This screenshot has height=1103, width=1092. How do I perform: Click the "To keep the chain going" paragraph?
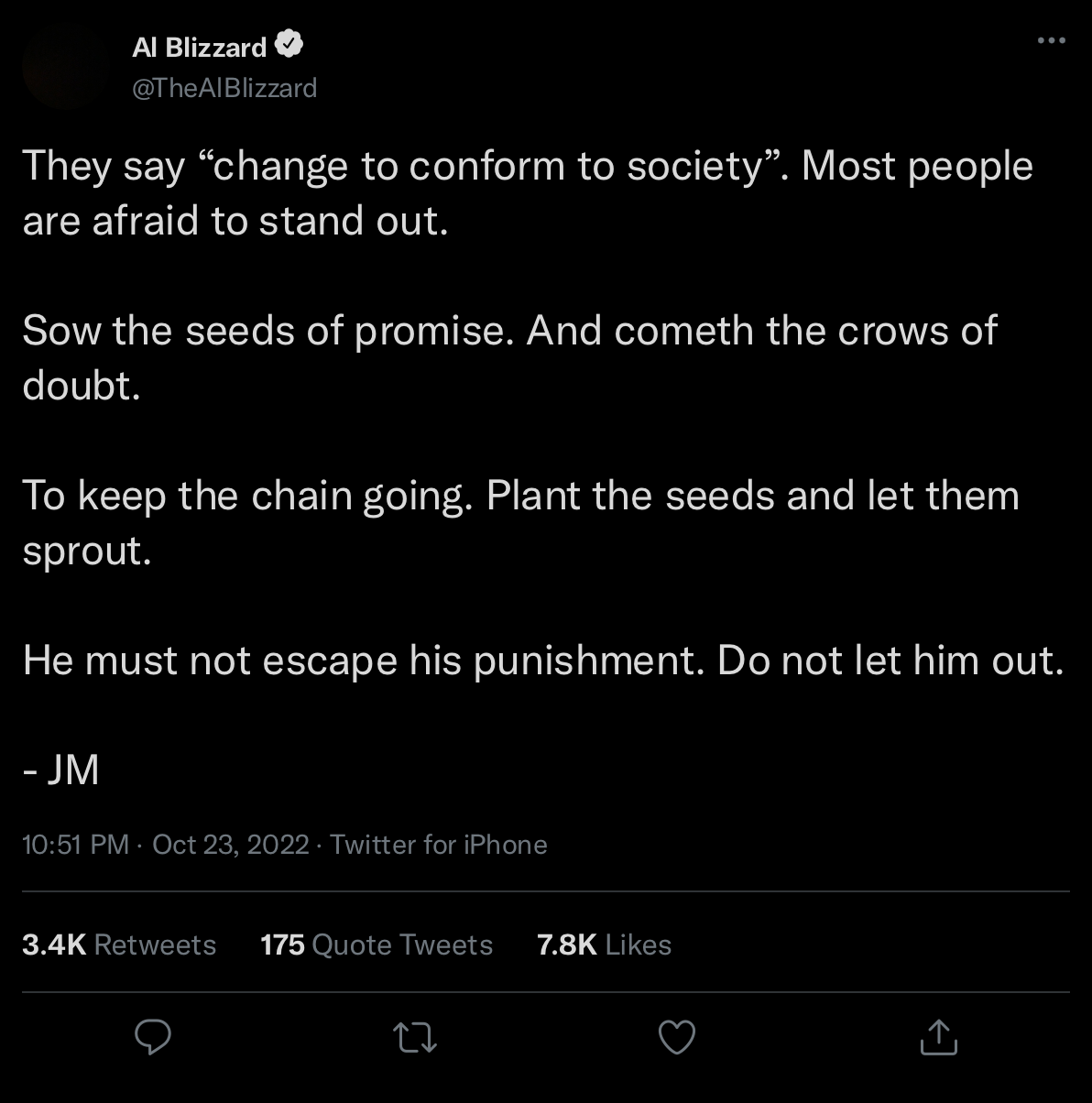tap(520, 523)
